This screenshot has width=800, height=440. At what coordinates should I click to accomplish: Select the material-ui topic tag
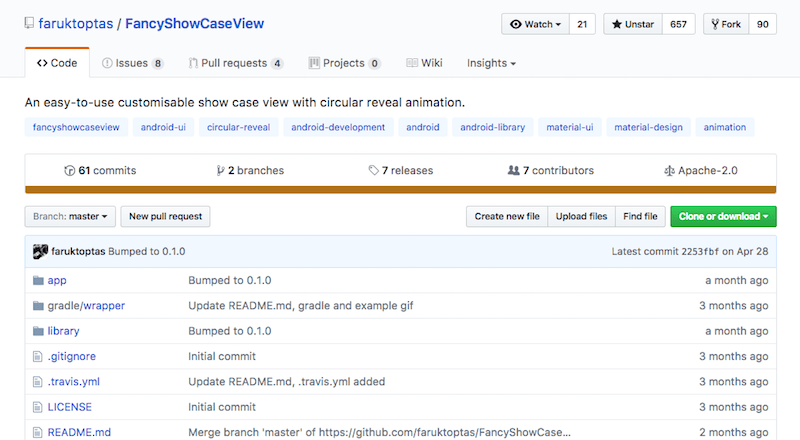click(x=570, y=127)
